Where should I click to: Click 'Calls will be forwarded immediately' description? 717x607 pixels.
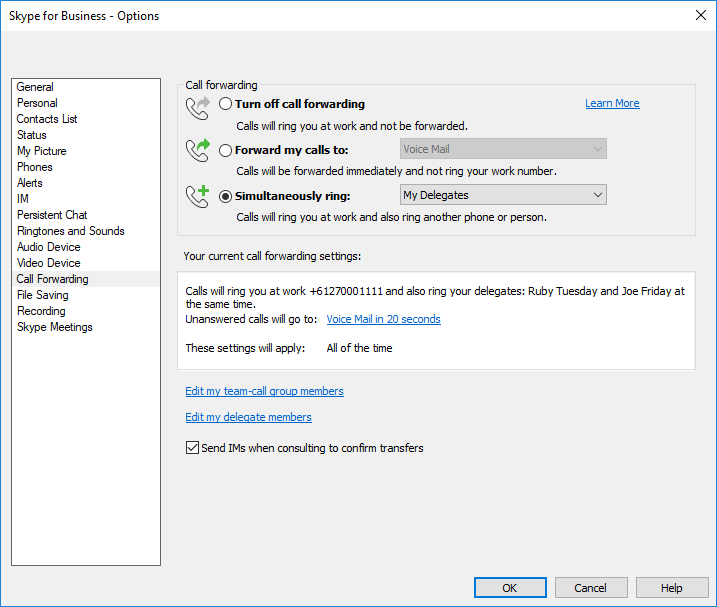click(x=396, y=171)
